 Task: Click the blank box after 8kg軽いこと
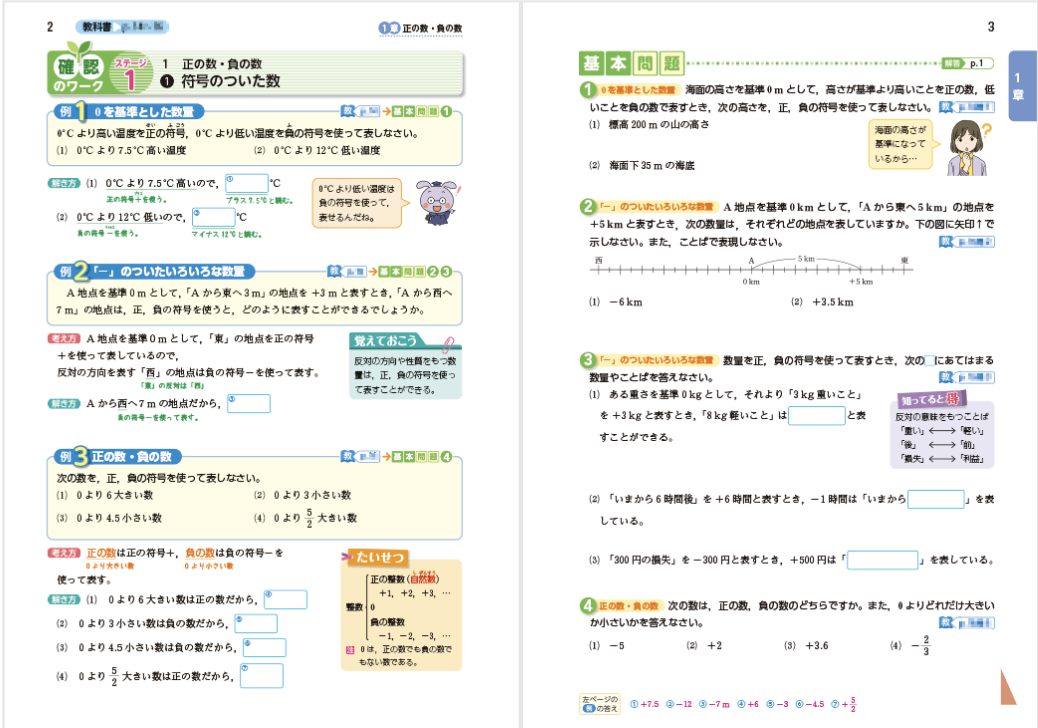pos(817,416)
